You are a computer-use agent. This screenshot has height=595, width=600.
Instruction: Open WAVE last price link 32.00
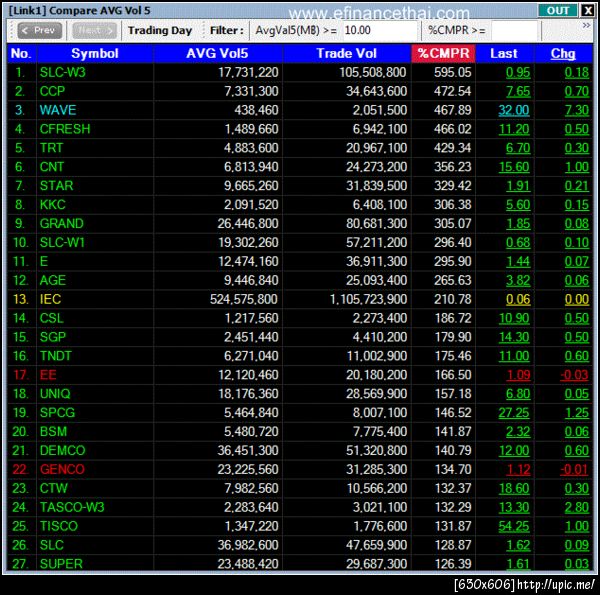point(514,110)
